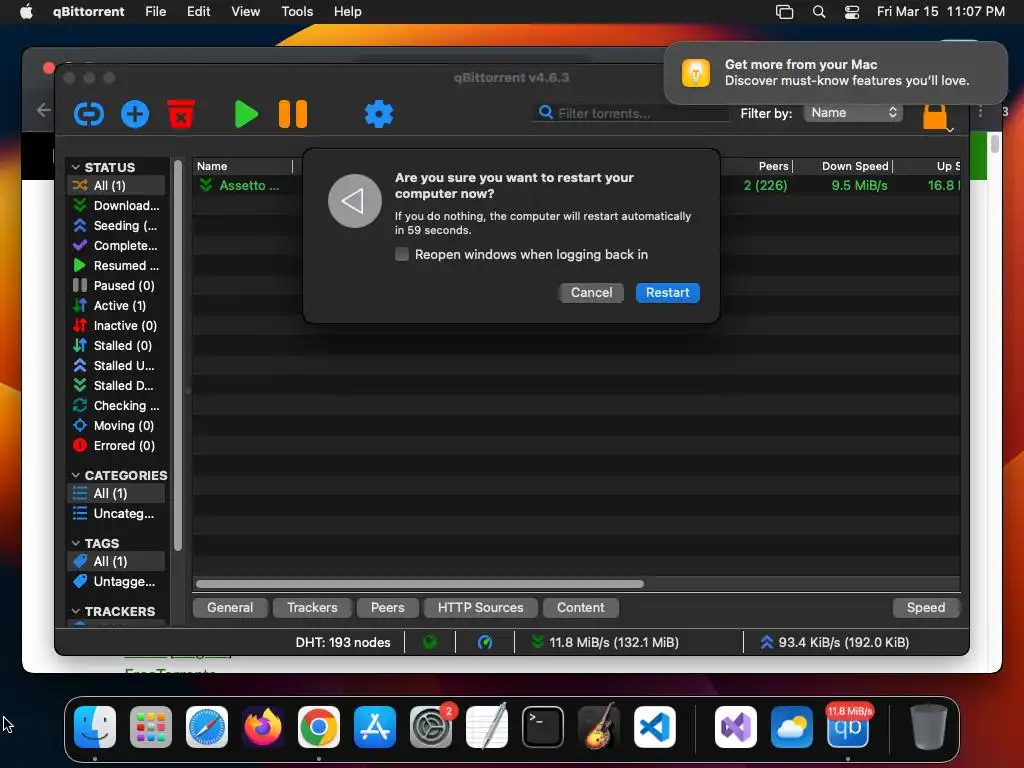Open the Filter by Name dropdown
Viewport: 1024px width, 768px height.
pos(853,113)
